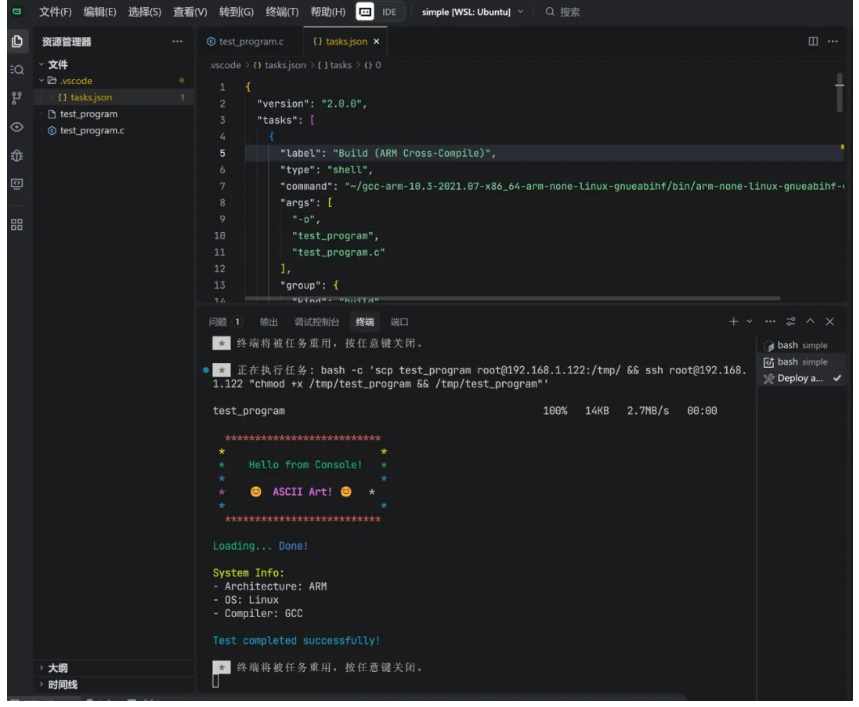Switch to the test_program.c editor tab
Image resolution: width=859 pixels, height=707 pixels.
[x=245, y=42]
